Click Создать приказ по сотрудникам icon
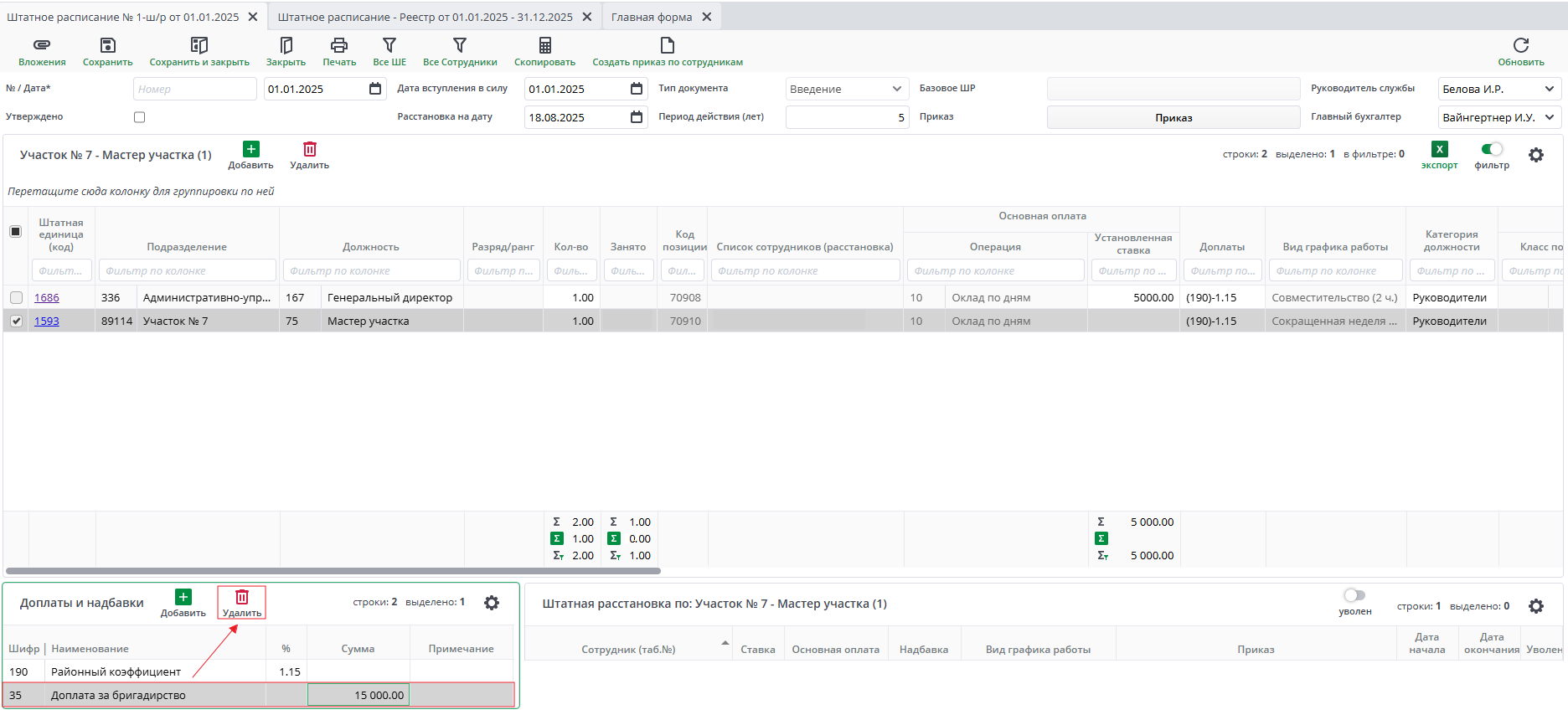The width and height of the screenshot is (1568, 720). coord(668,45)
